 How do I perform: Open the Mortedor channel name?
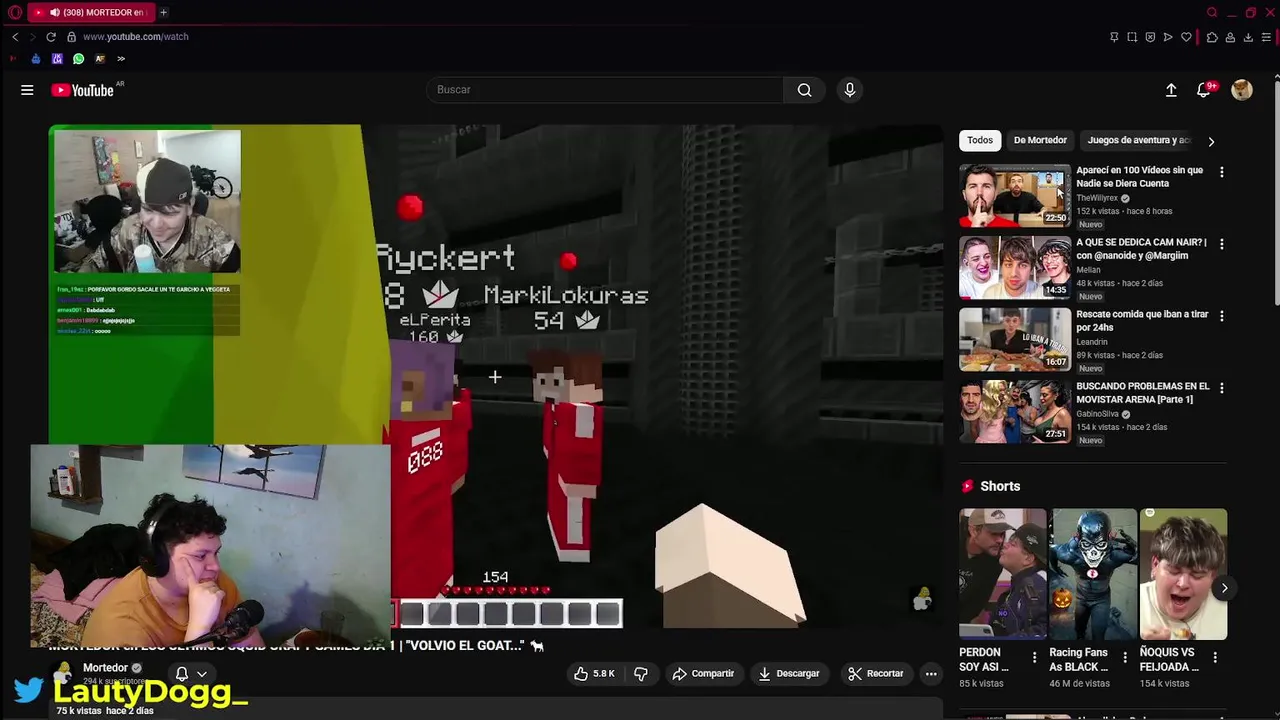[x=105, y=668]
